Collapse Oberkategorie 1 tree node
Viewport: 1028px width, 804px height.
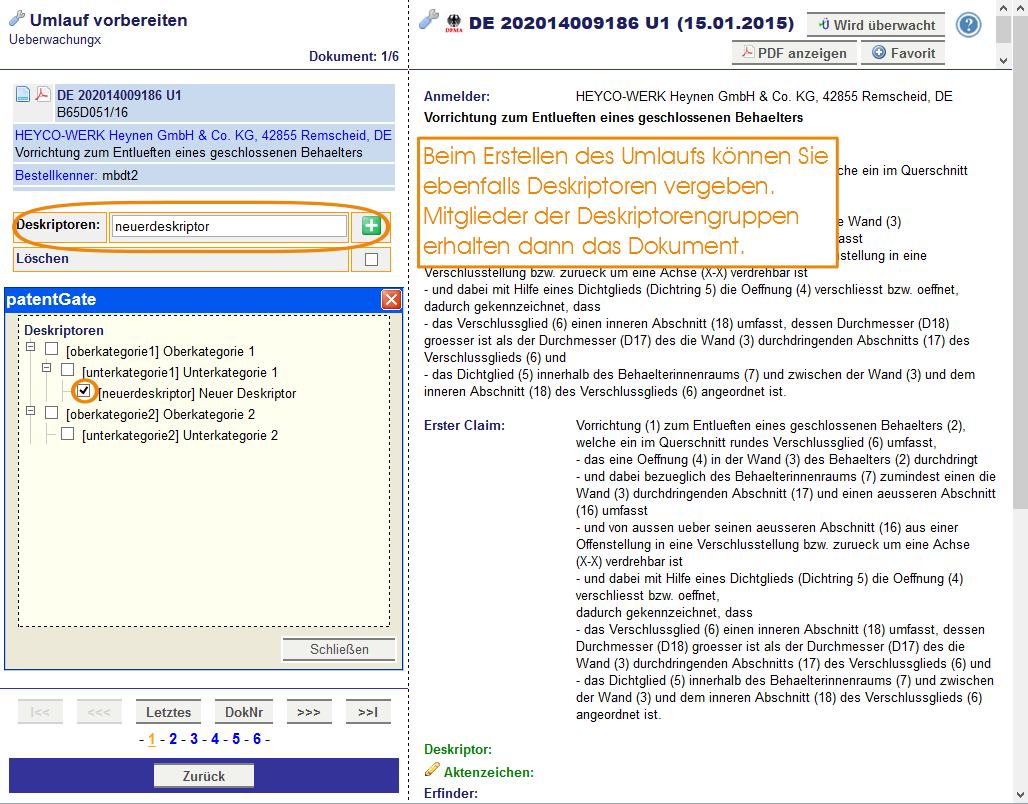(30, 346)
